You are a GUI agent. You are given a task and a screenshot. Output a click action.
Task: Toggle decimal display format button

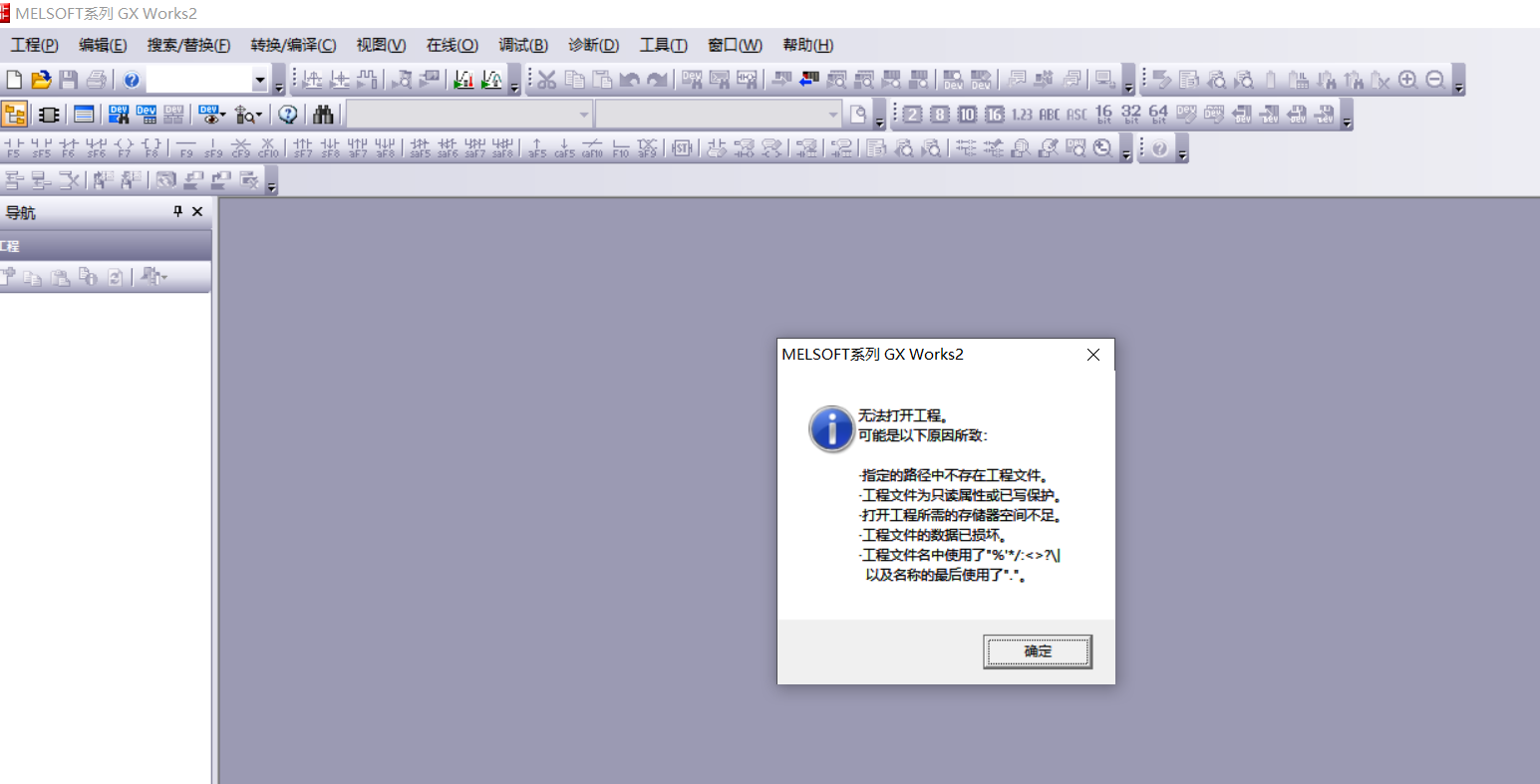pos(967,115)
